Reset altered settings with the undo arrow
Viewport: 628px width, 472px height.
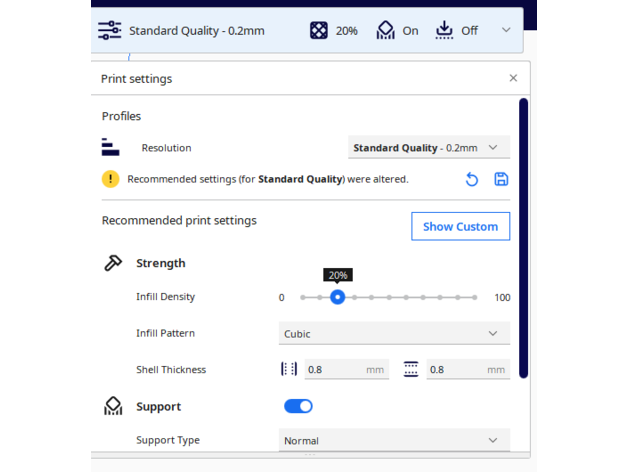(472, 180)
